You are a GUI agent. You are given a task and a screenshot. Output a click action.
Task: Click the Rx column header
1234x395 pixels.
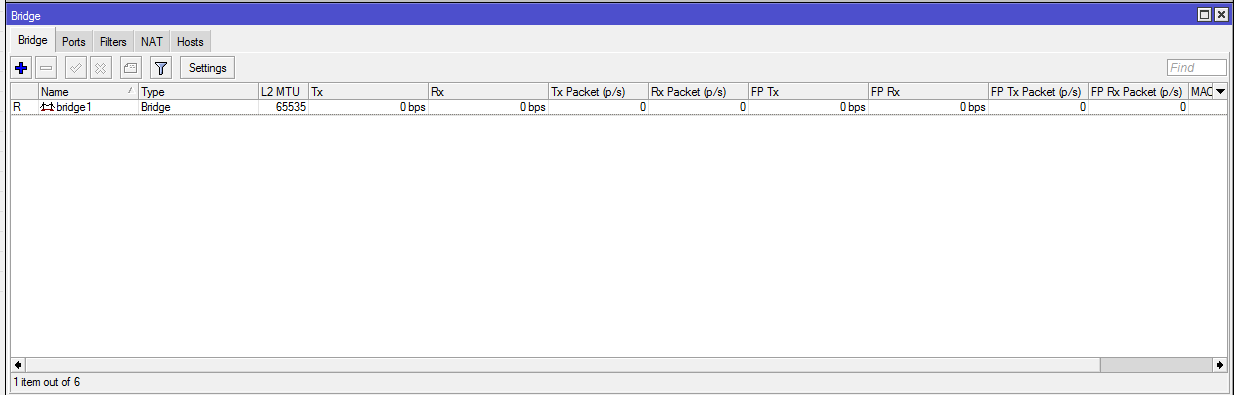(488, 91)
